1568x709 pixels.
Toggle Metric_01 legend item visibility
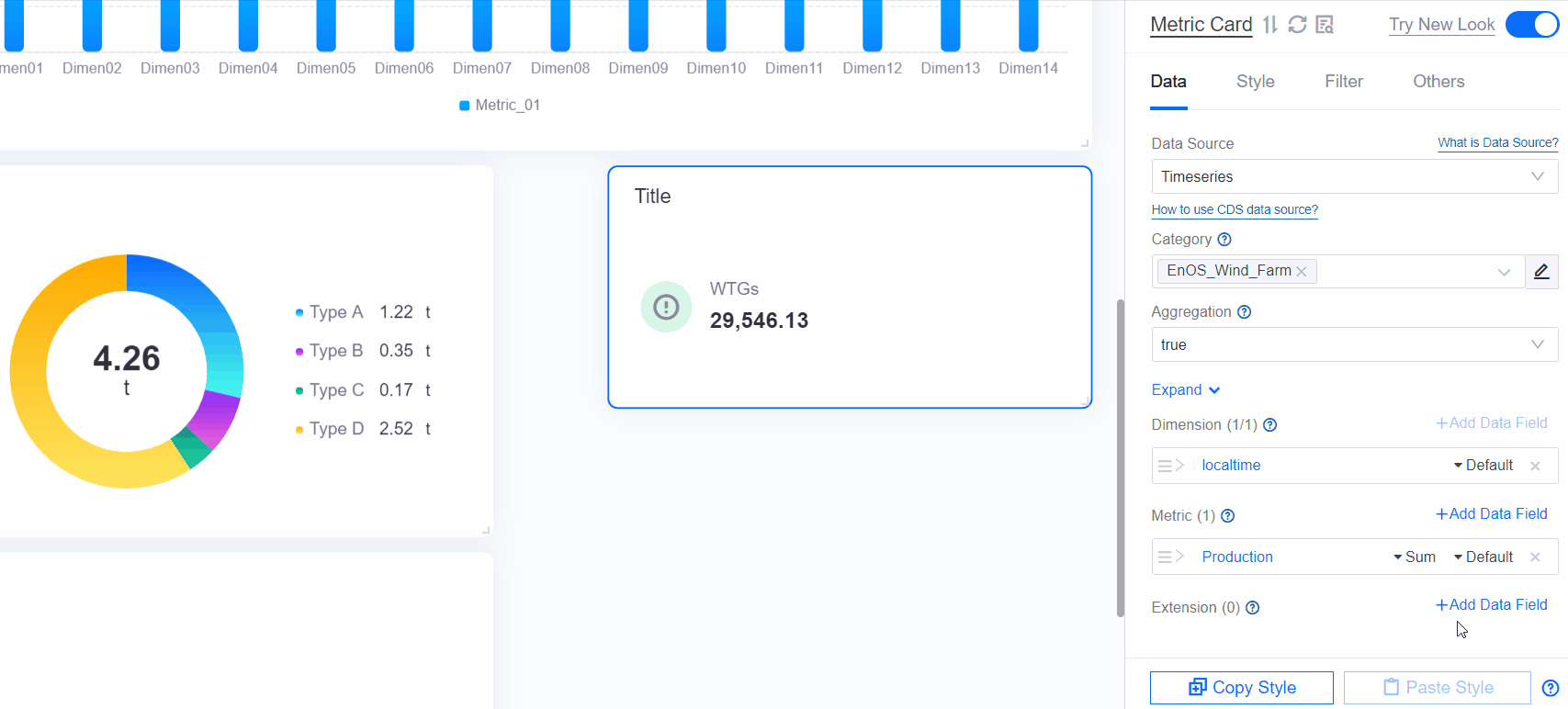(500, 106)
